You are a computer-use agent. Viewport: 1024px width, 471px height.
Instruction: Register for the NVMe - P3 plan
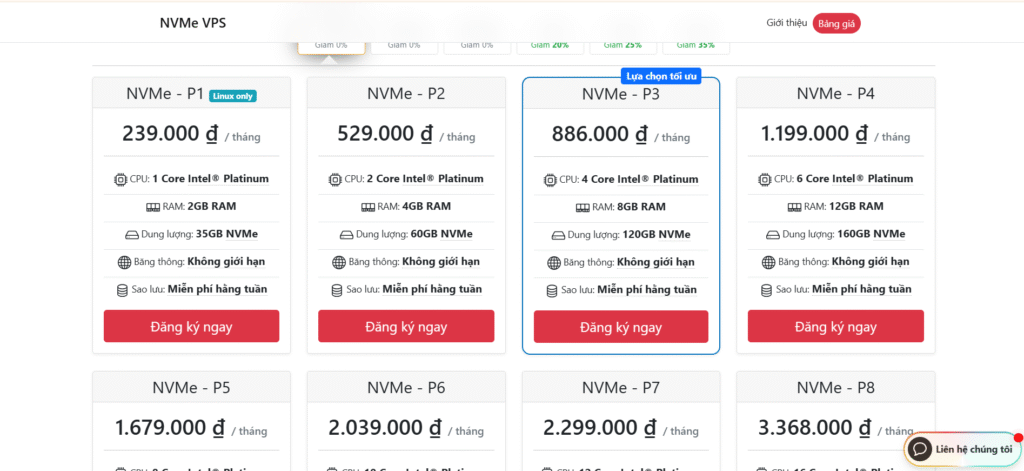(620, 327)
